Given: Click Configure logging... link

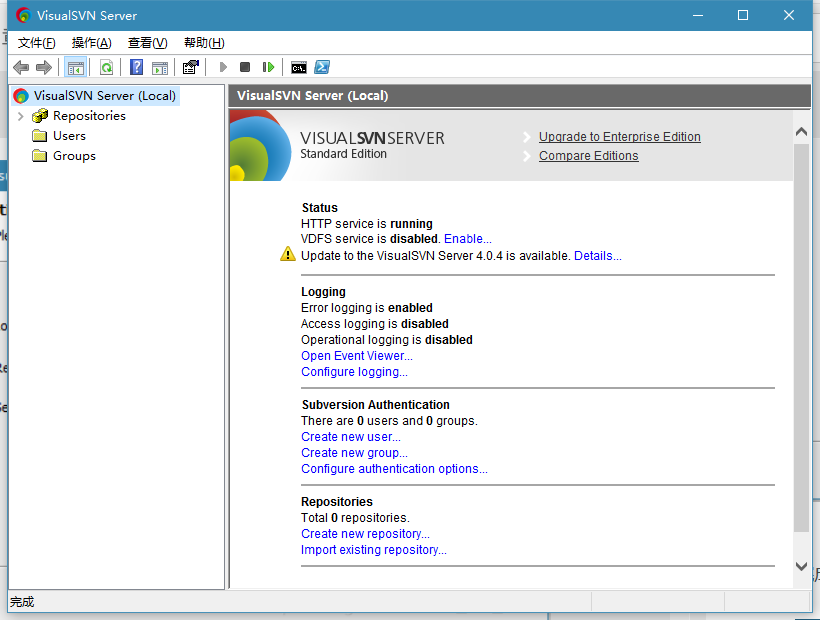Looking at the screenshot, I should (354, 372).
